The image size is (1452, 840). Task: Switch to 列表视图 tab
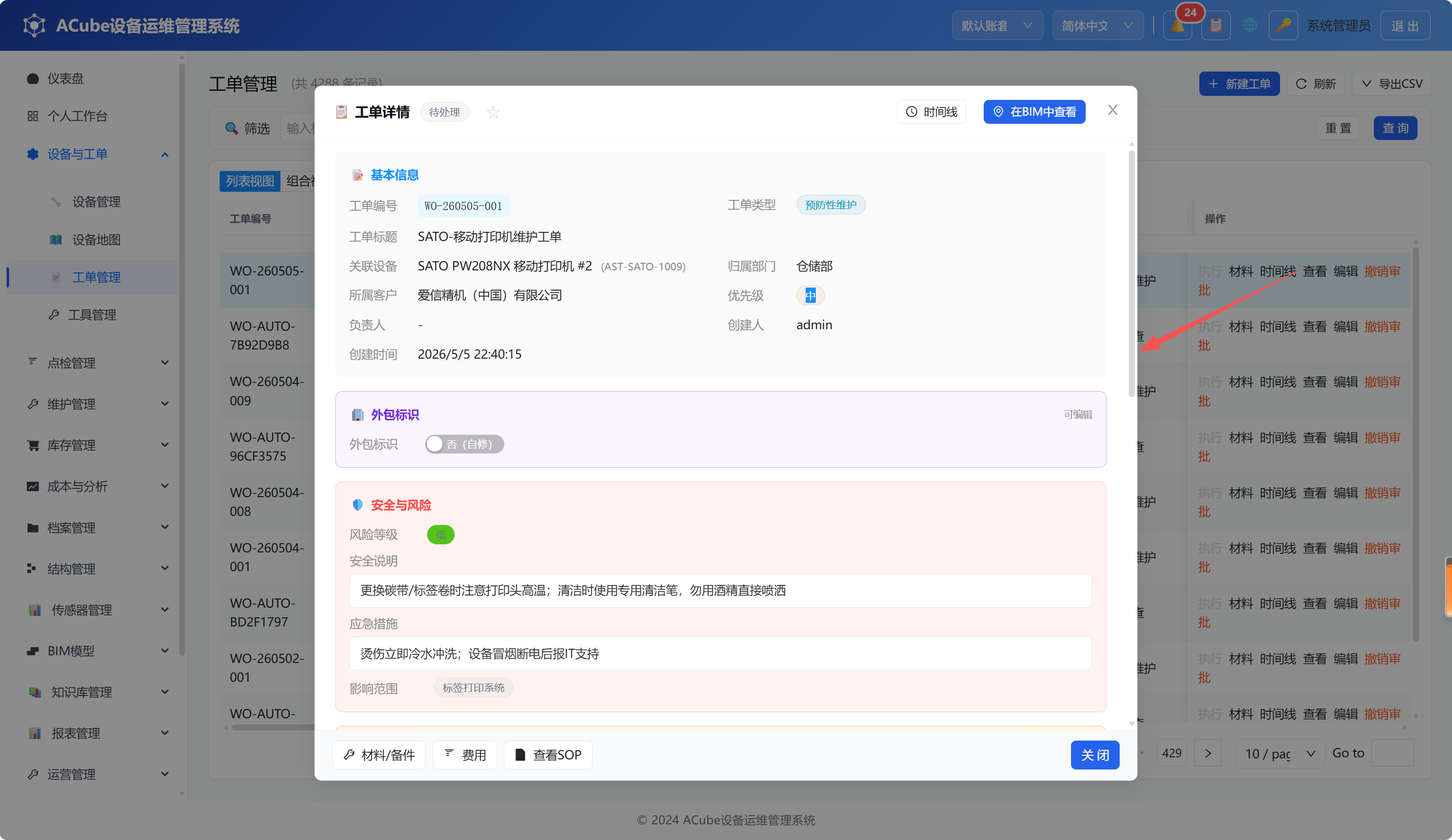coord(250,181)
